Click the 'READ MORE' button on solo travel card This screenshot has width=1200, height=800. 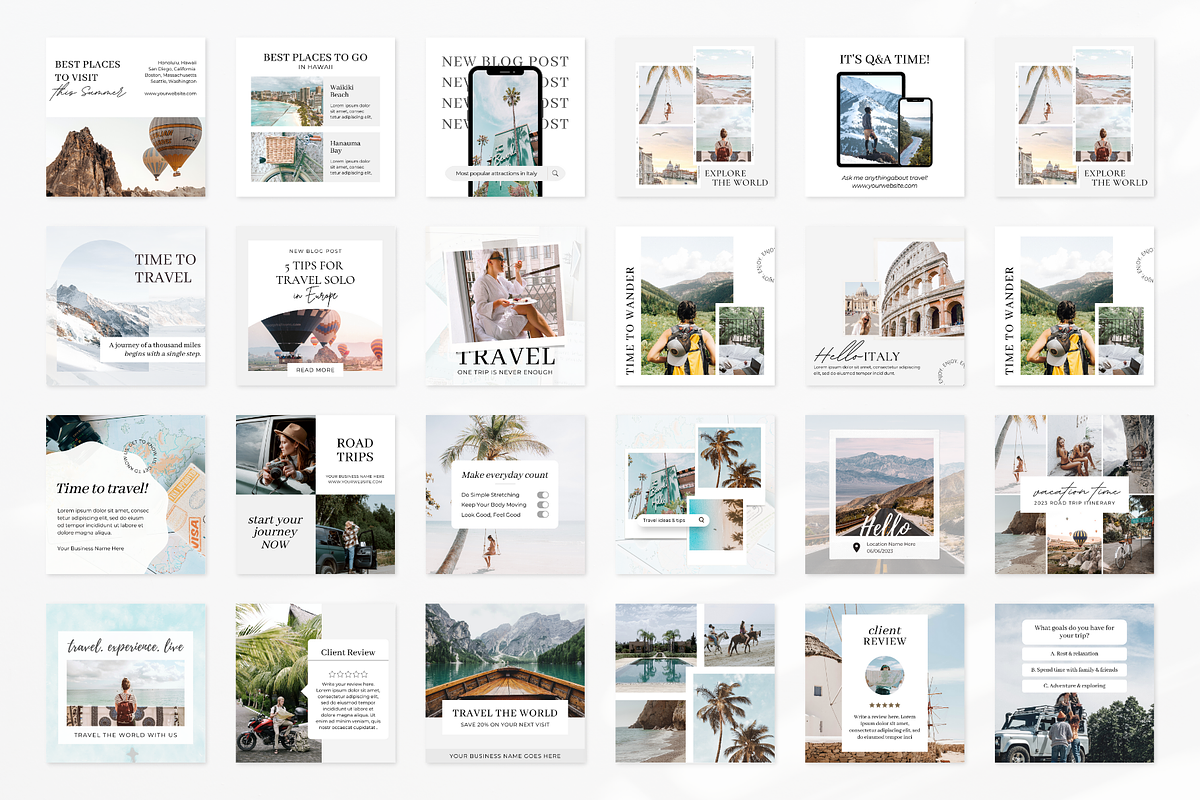[x=315, y=370]
